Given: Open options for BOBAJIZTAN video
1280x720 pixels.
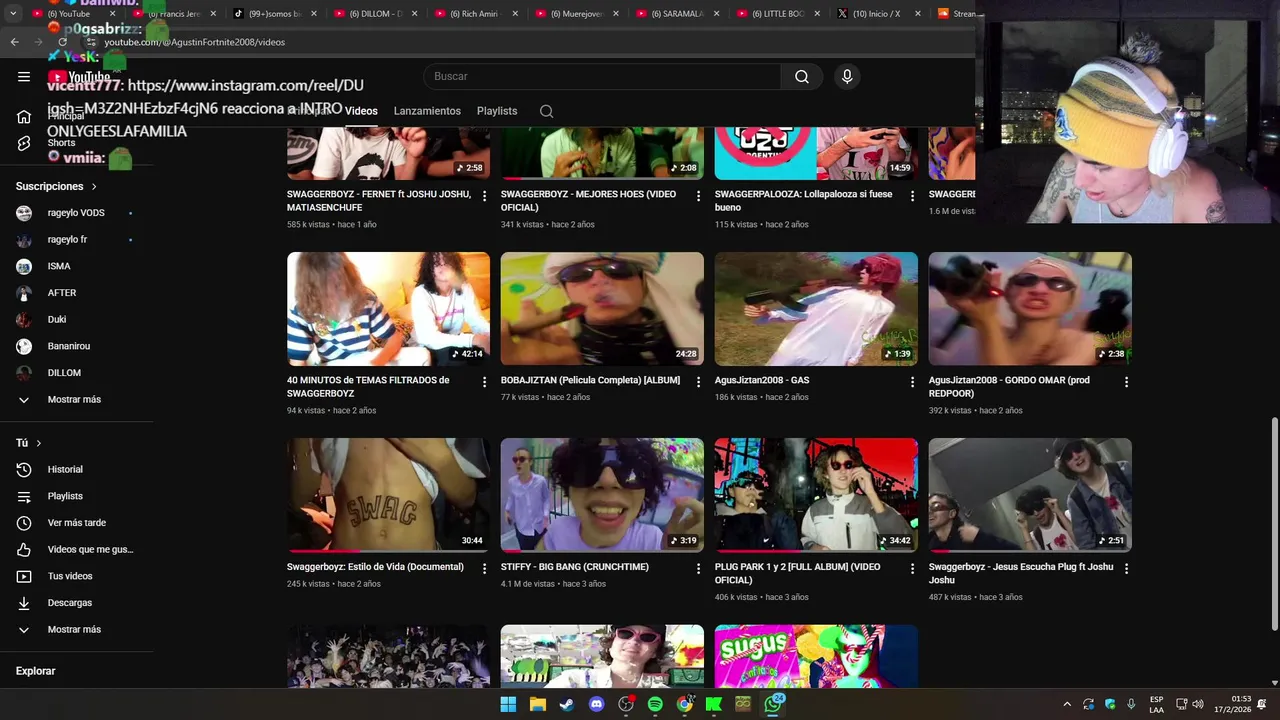Looking at the screenshot, I should pyautogui.click(x=699, y=382).
